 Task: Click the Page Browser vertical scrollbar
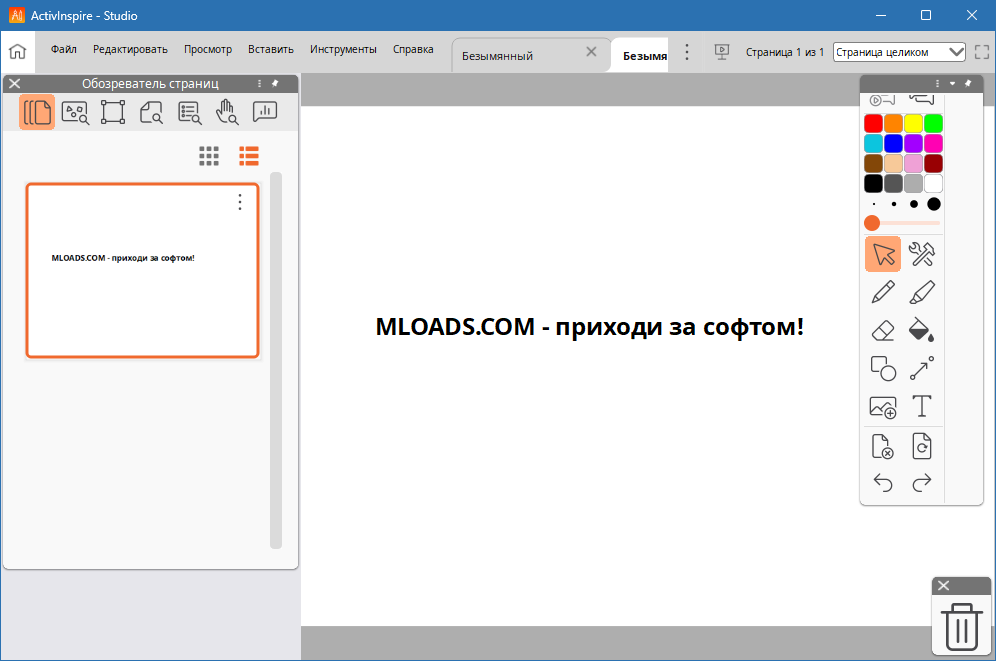(x=276, y=359)
